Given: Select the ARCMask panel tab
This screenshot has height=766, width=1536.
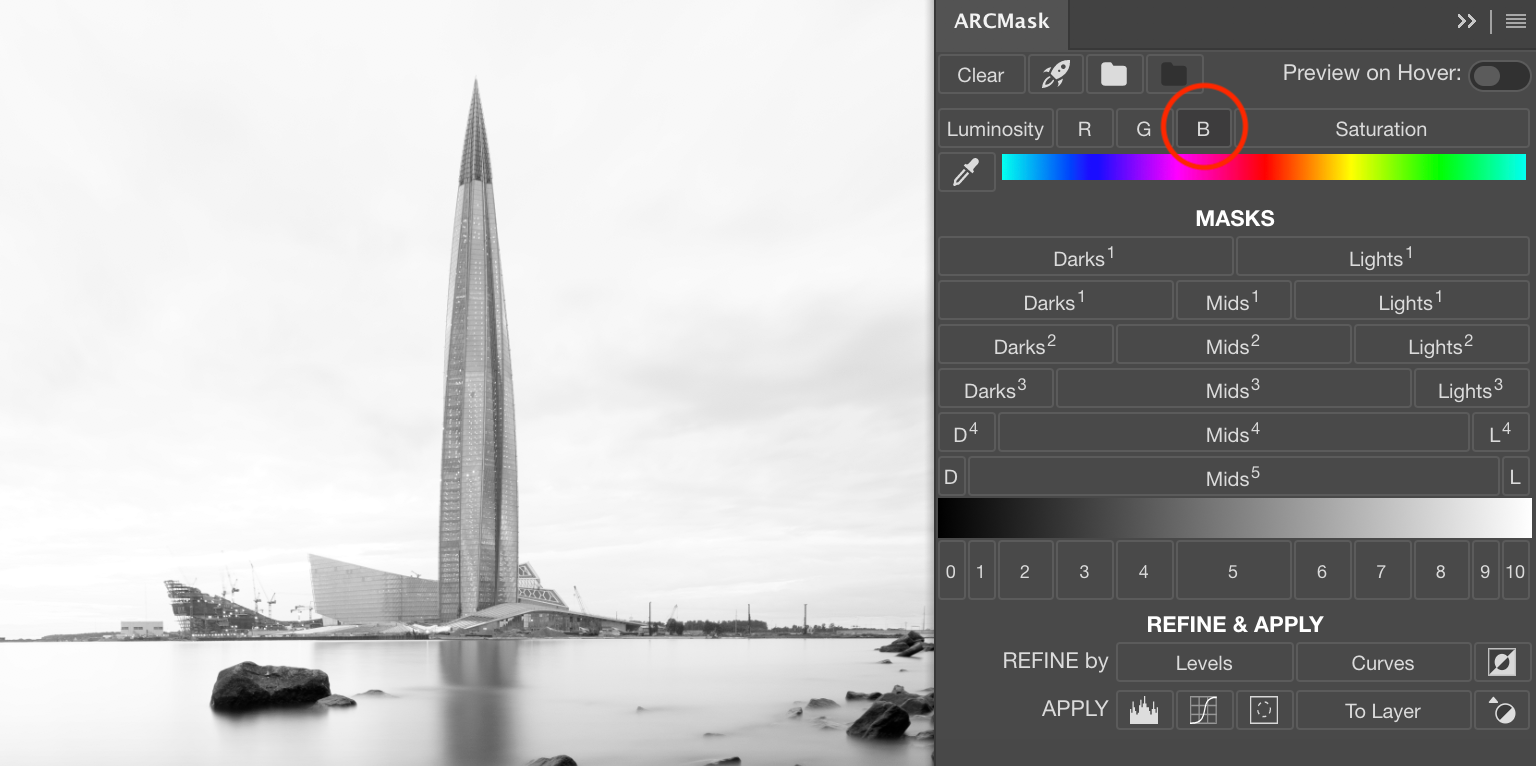Looking at the screenshot, I should coord(1001,21).
